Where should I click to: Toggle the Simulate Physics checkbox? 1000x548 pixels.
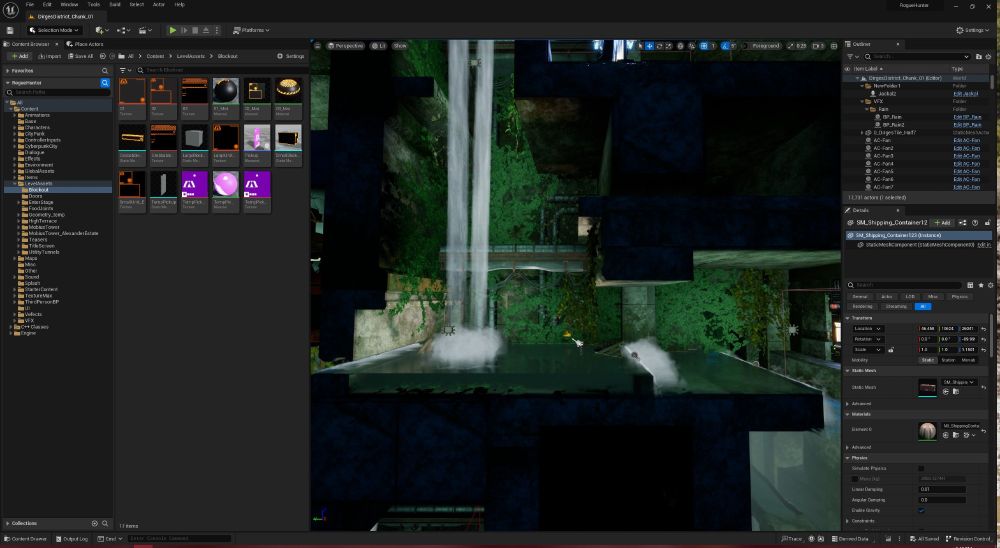point(921,468)
